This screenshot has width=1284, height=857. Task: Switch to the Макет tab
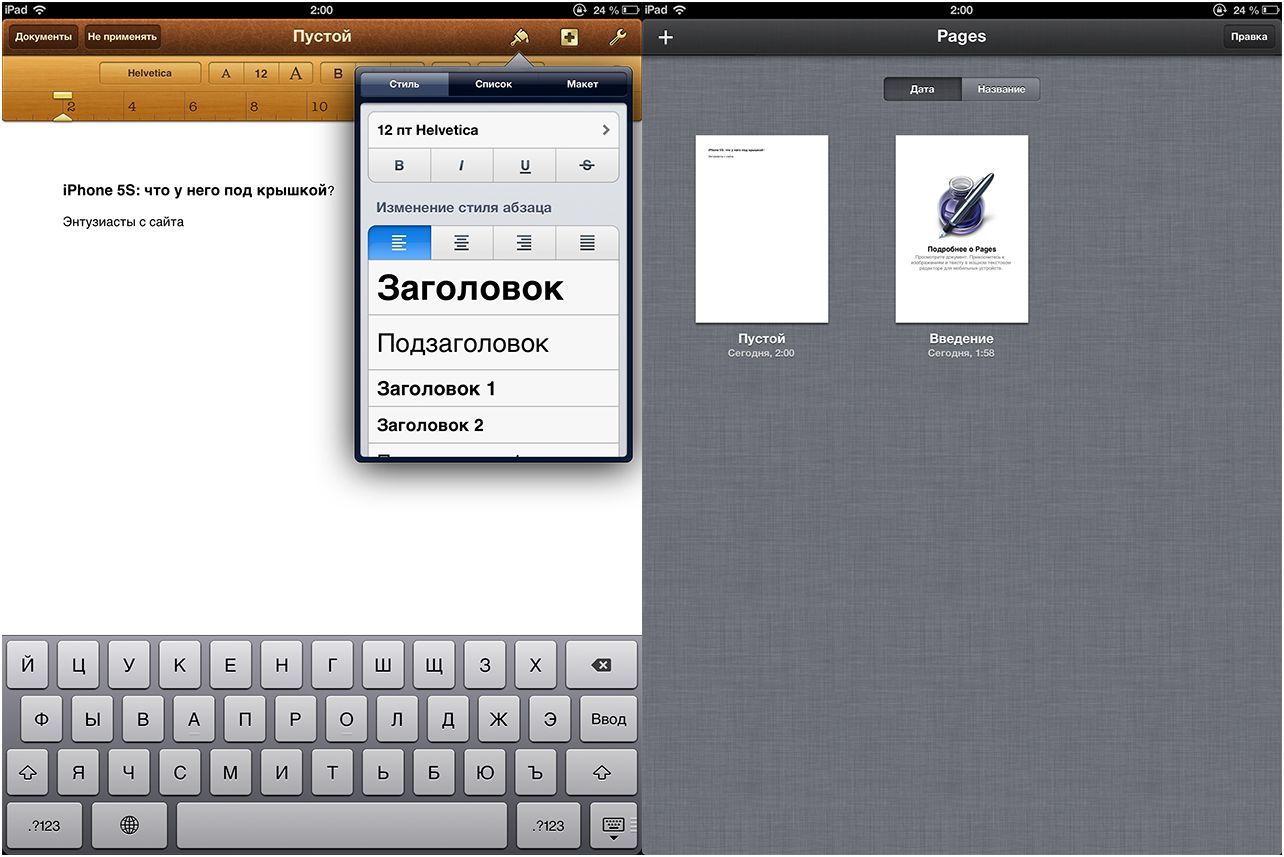coord(582,84)
